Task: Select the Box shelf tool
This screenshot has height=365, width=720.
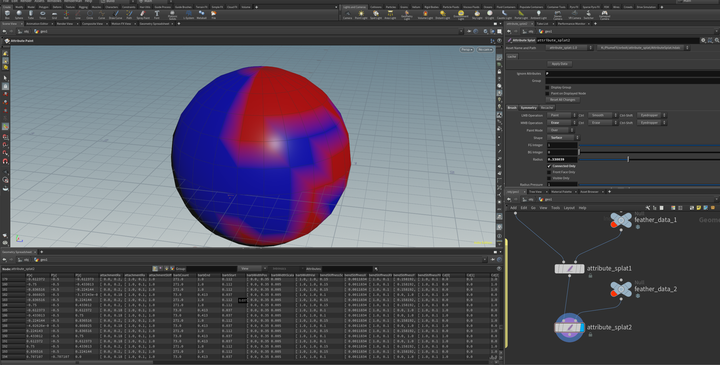Action: tap(7, 15)
